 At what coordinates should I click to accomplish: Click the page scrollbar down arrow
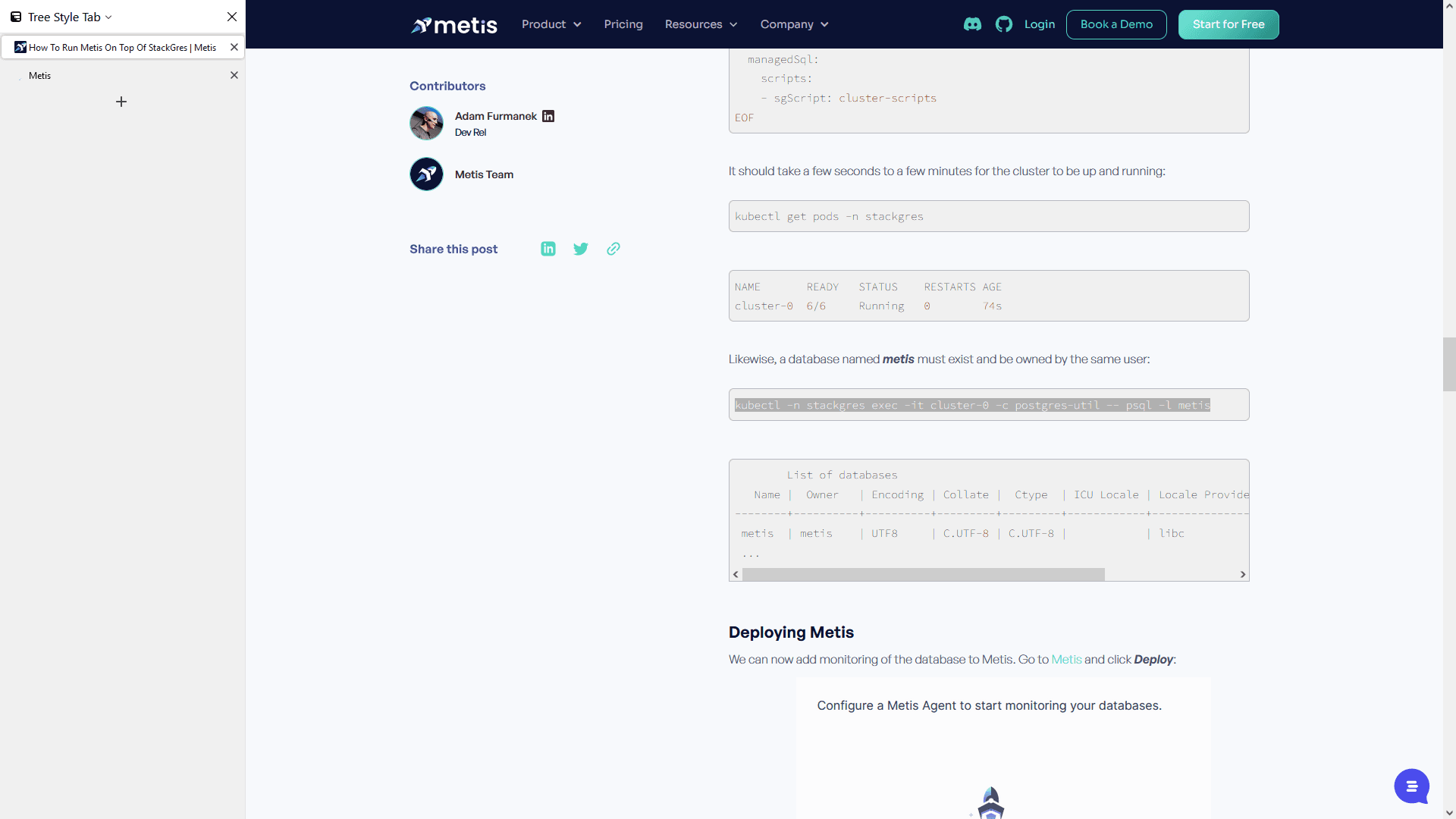[1449, 813]
